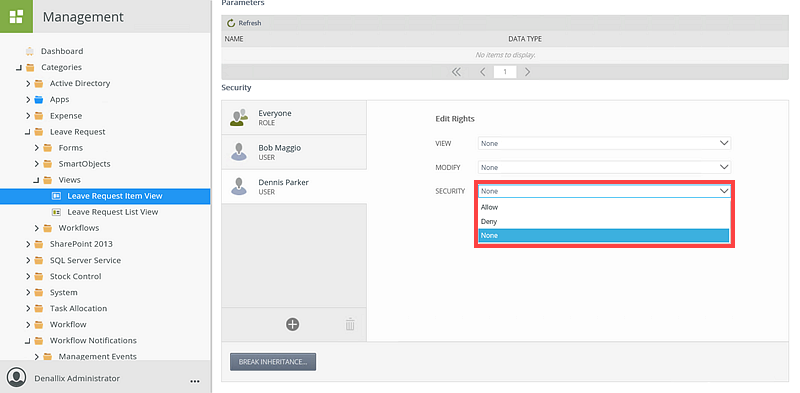
Task: Click the Everyone role group icon
Action: [239, 117]
